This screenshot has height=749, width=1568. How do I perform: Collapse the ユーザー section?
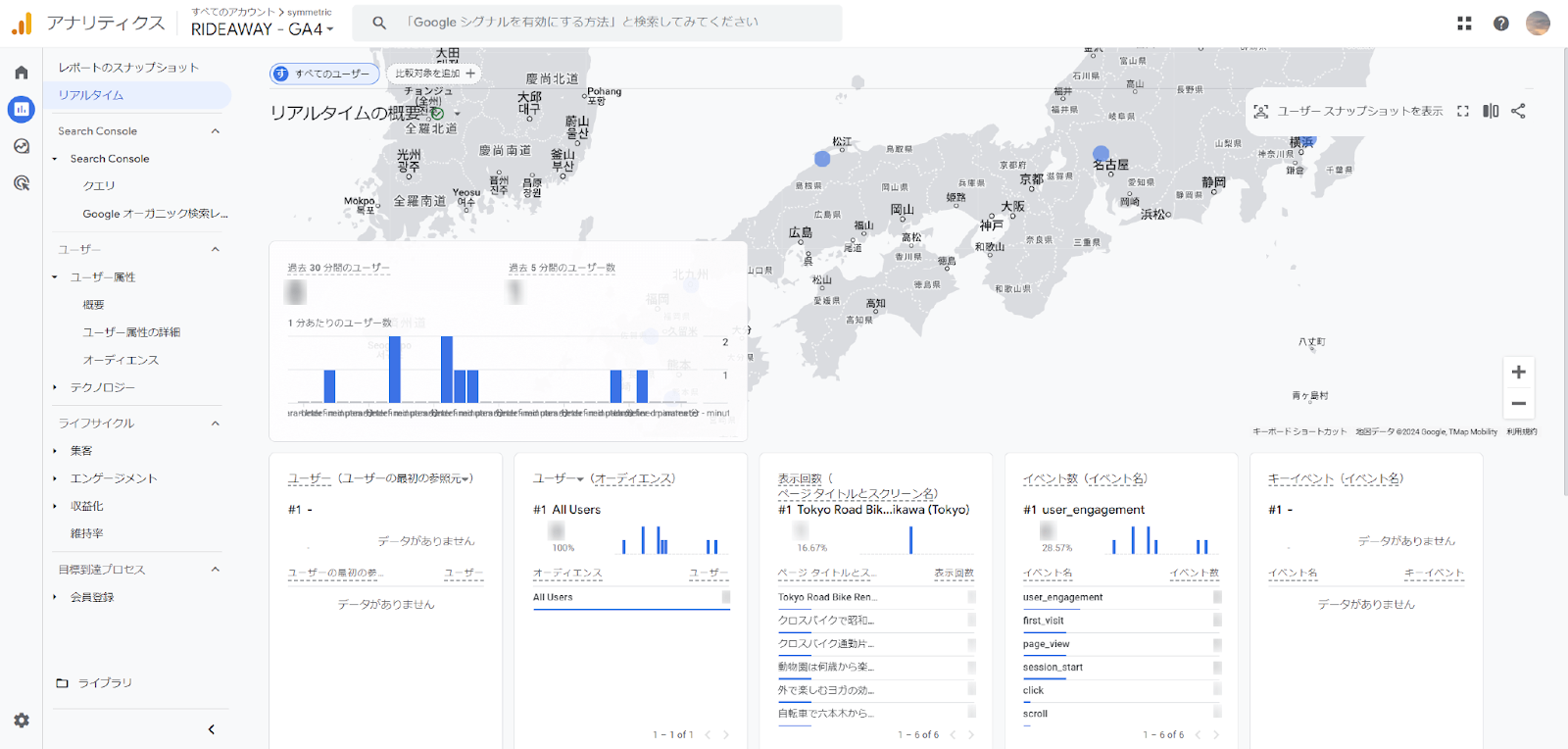tap(216, 249)
